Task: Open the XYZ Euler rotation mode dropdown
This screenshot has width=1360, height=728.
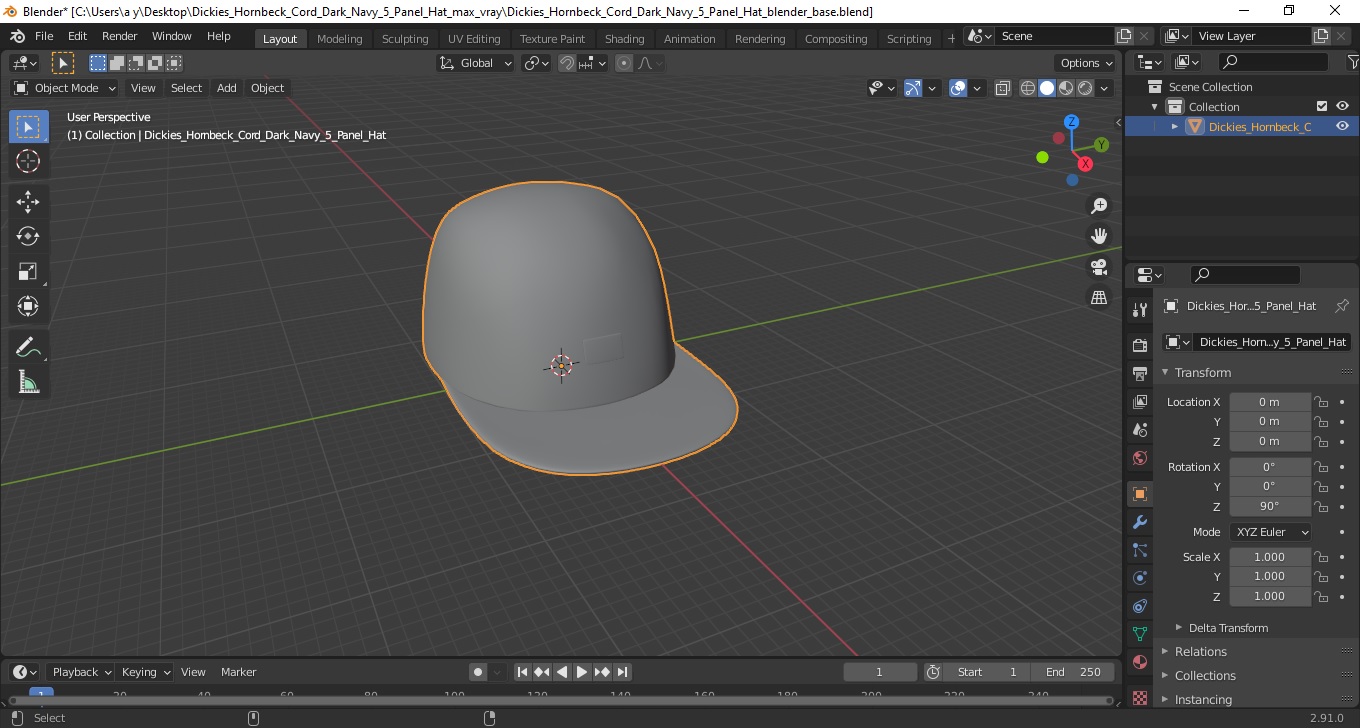Action: click(1270, 532)
